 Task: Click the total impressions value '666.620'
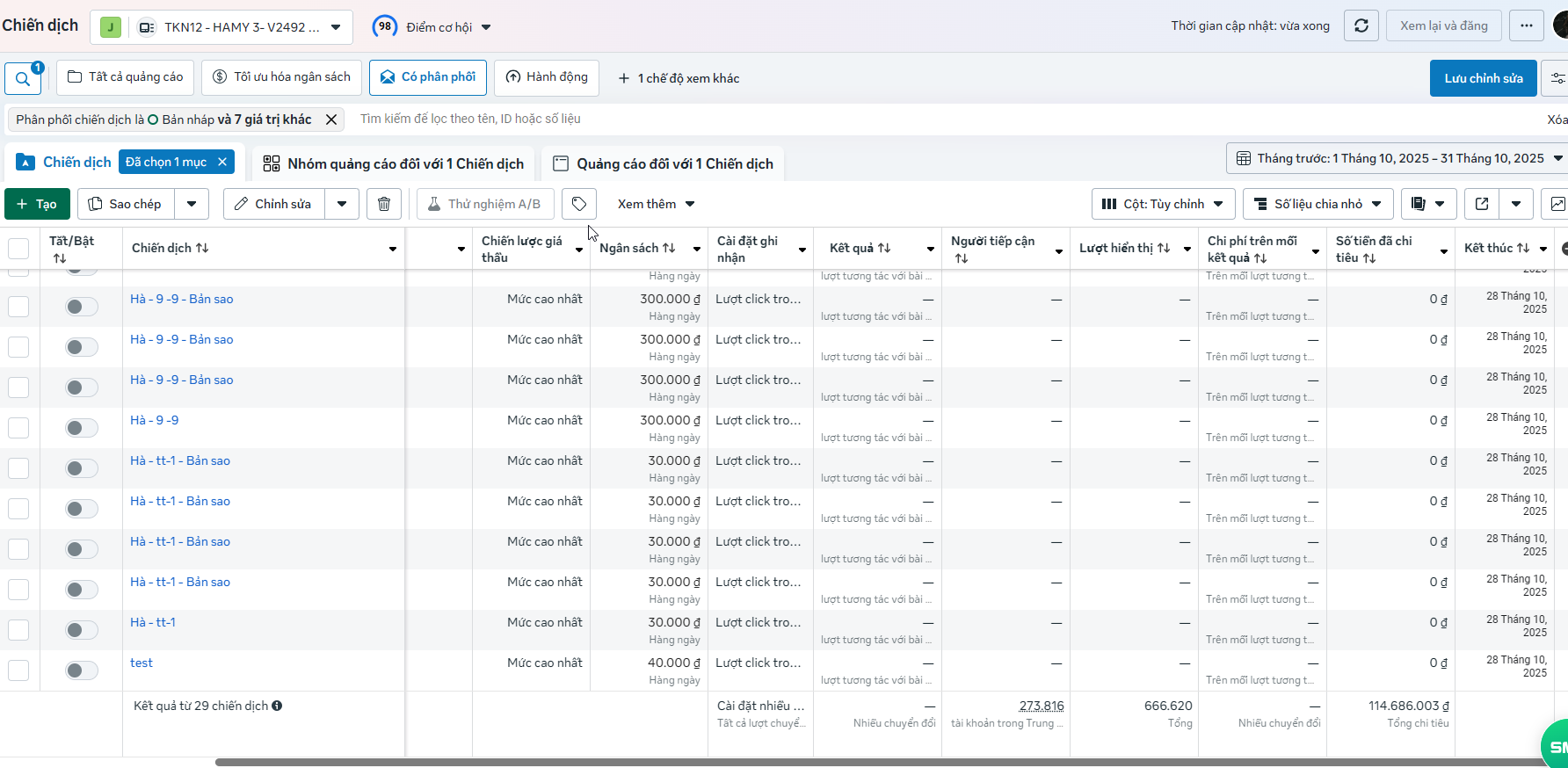pos(1168,706)
